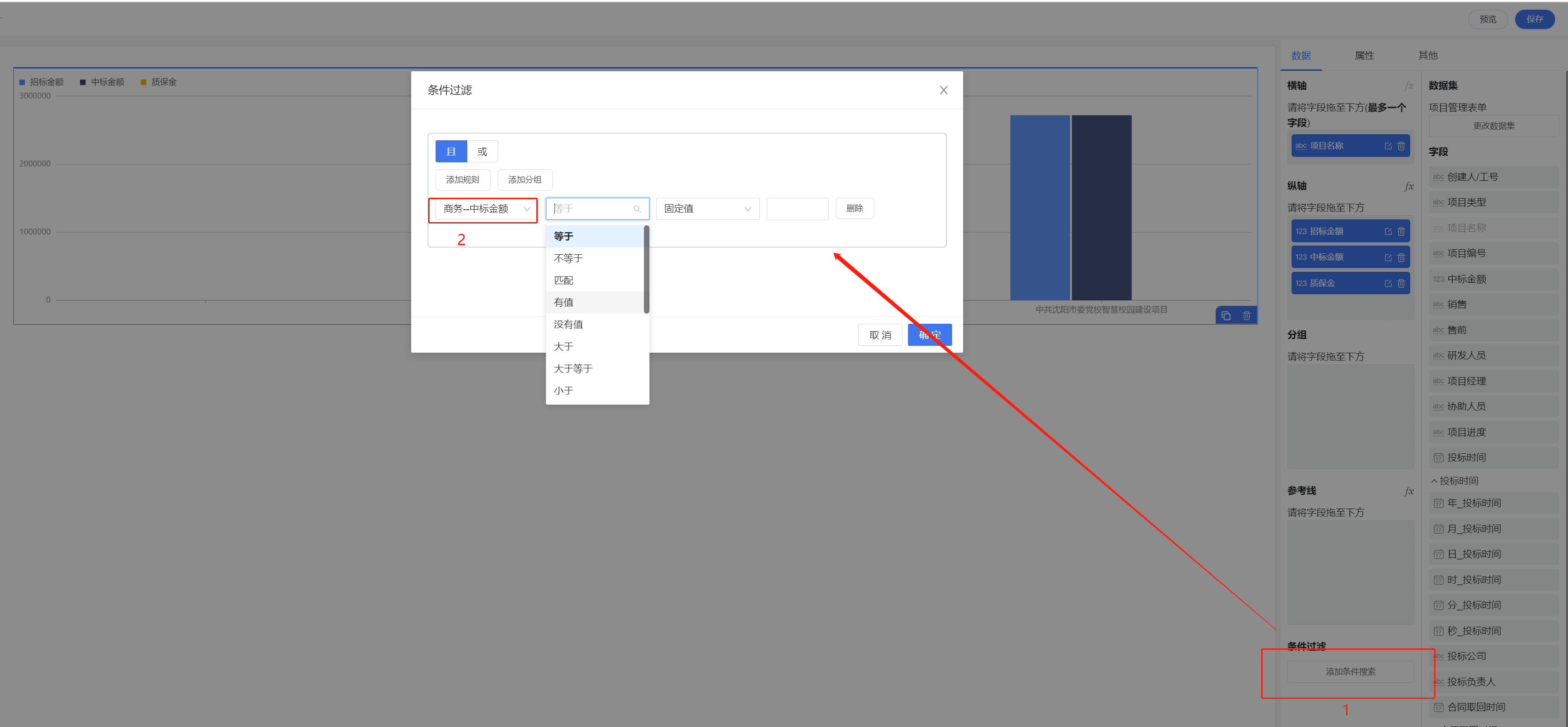Click the fx icon beside 纵轴
The width and height of the screenshot is (1568, 727).
coord(1408,186)
